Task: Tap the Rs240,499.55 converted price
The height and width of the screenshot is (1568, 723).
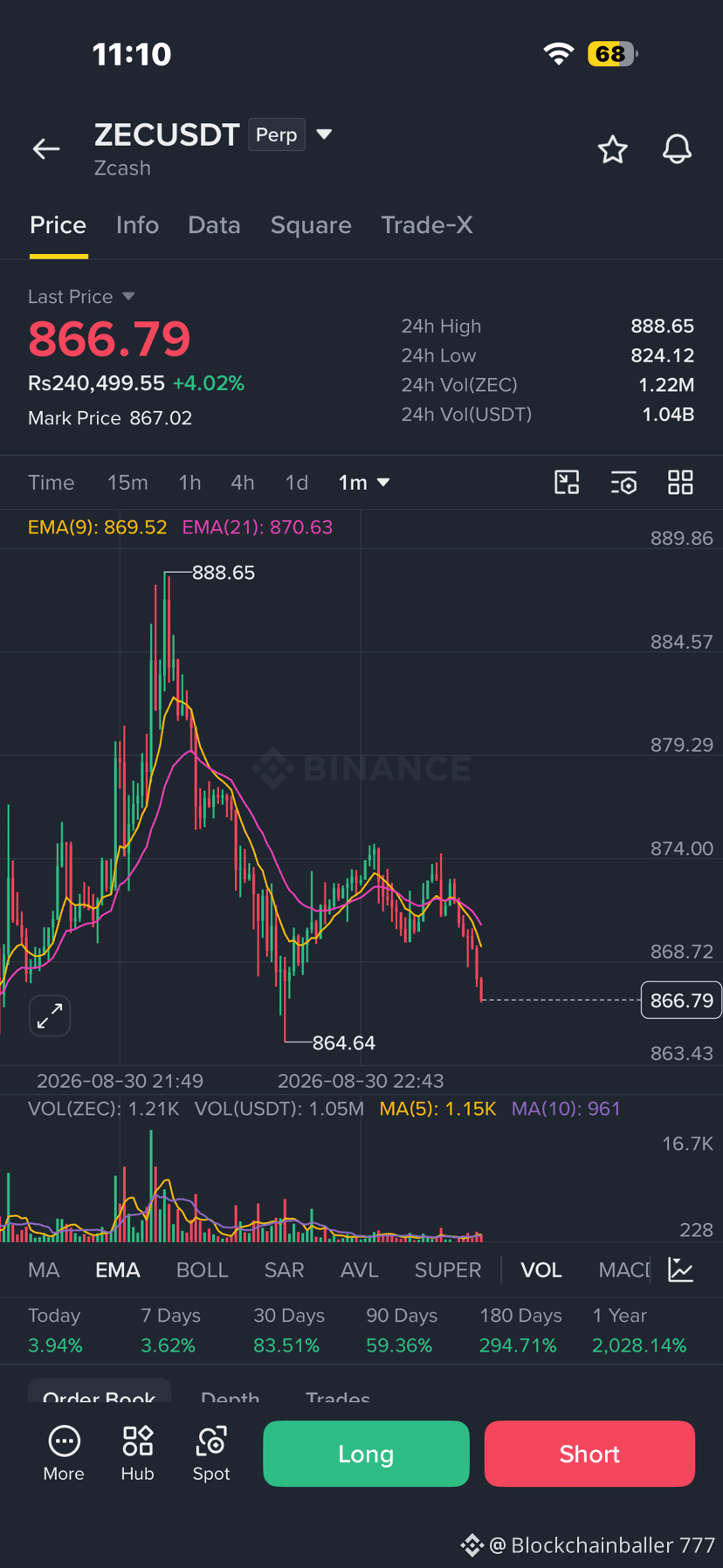Action: pyautogui.click(x=96, y=383)
